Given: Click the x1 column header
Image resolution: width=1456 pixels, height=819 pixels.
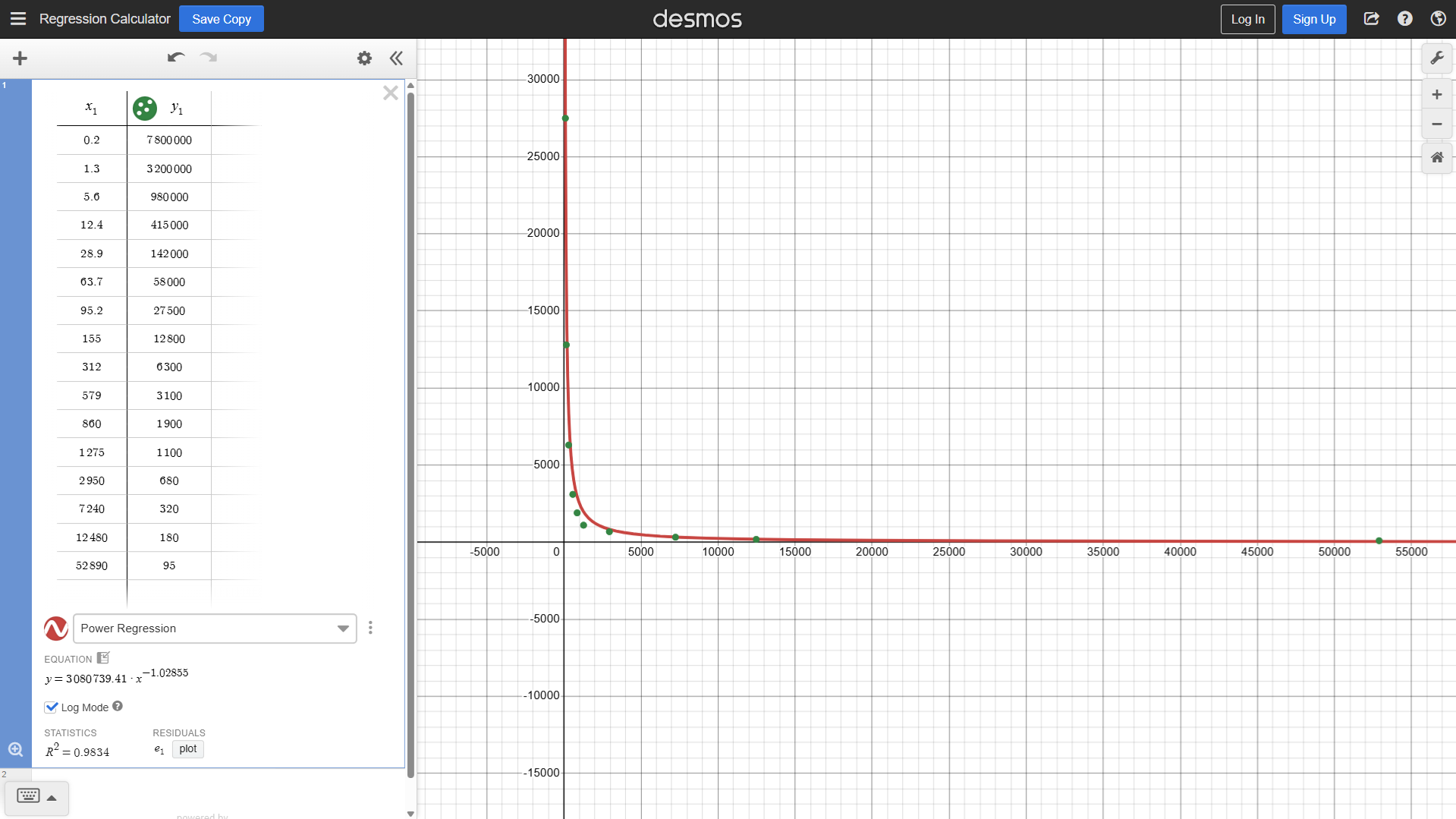Looking at the screenshot, I should click(91, 108).
